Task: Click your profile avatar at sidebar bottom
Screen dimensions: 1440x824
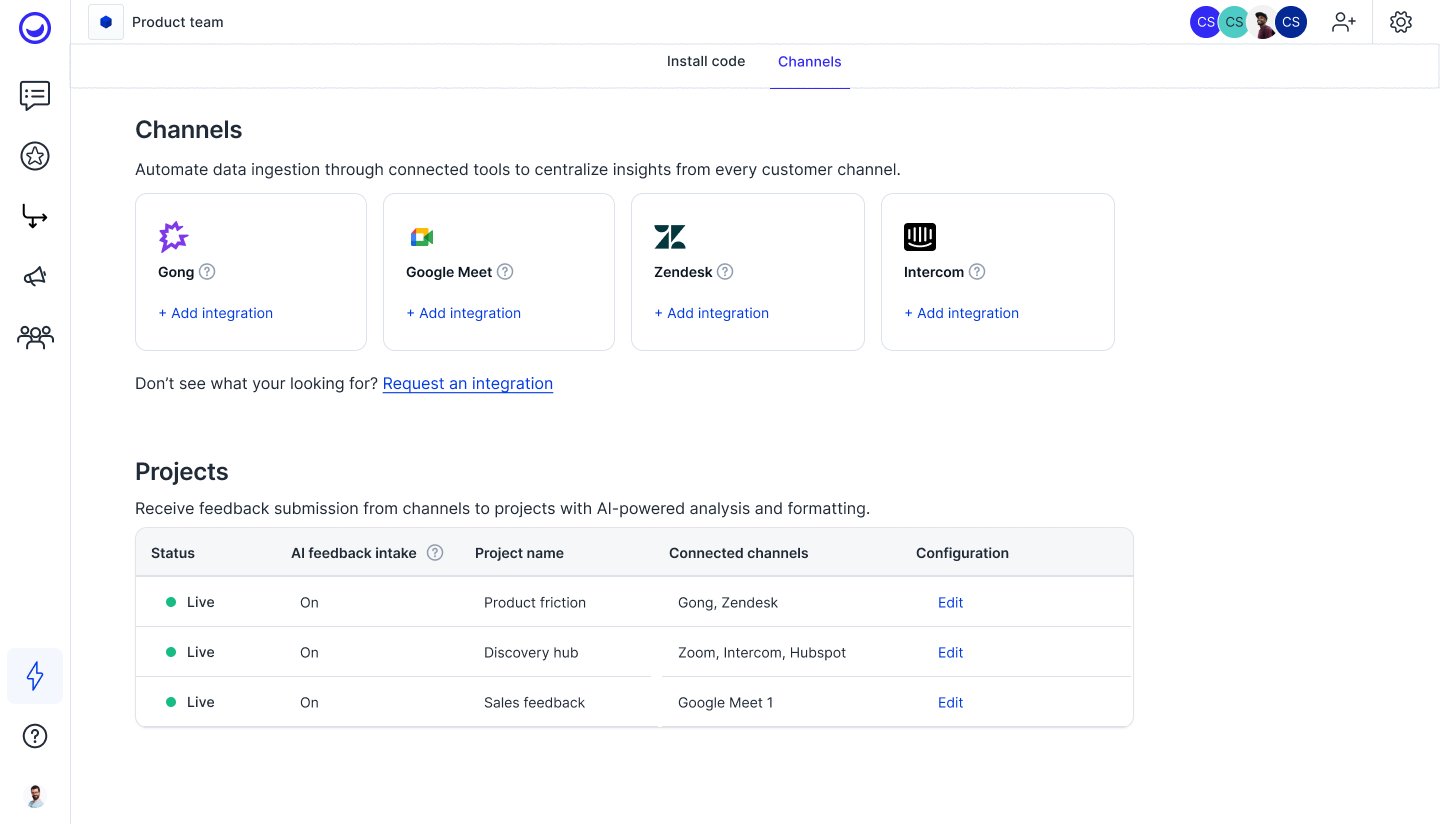Action: tap(34, 795)
